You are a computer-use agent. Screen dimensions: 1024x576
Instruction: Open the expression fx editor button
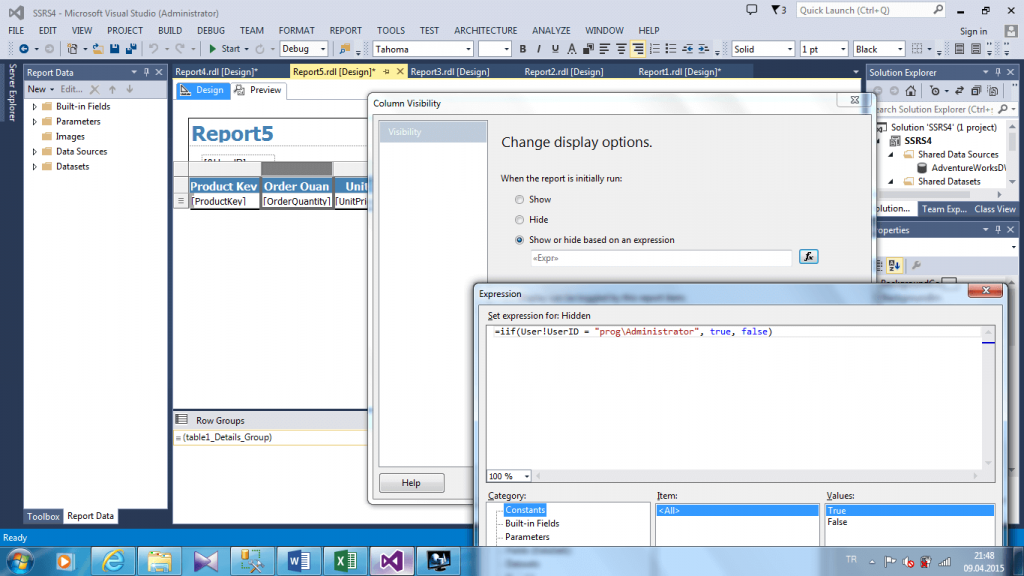click(808, 257)
